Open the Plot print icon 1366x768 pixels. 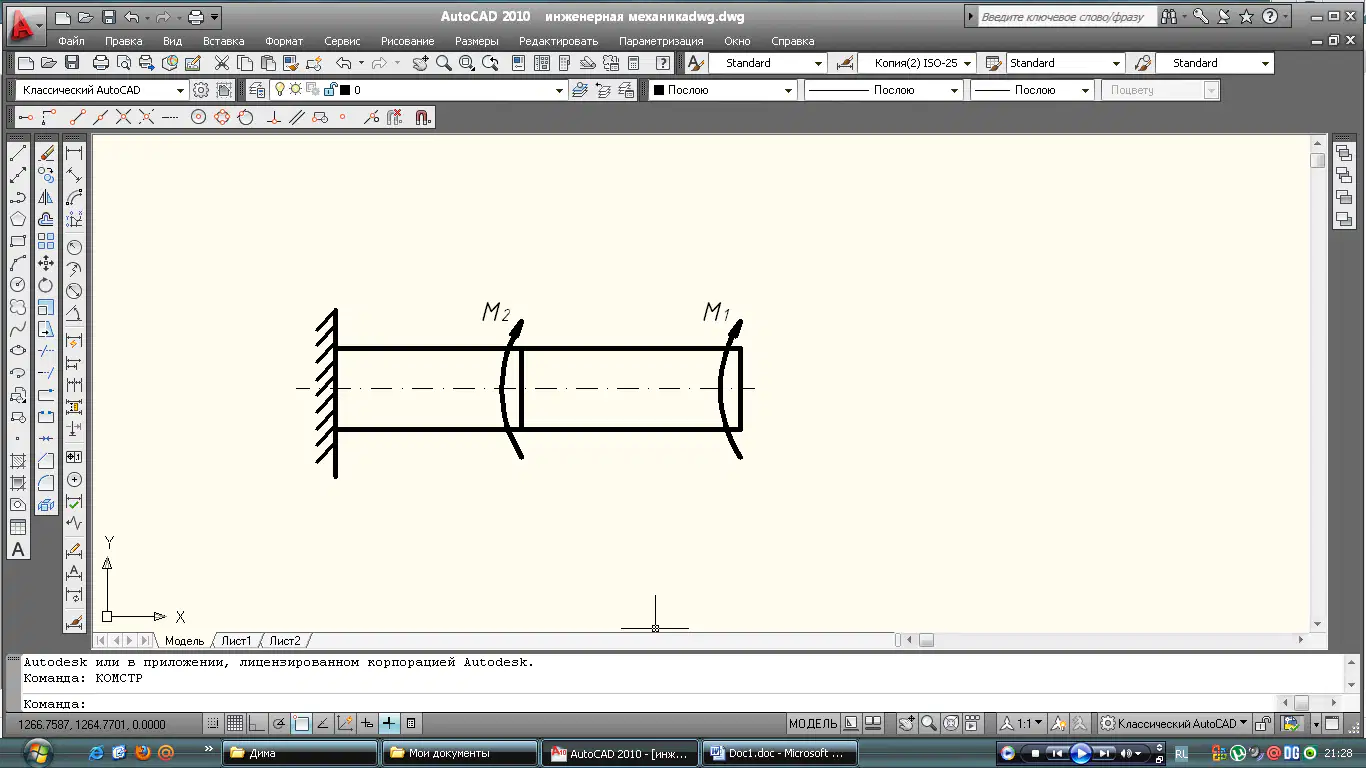point(101,63)
